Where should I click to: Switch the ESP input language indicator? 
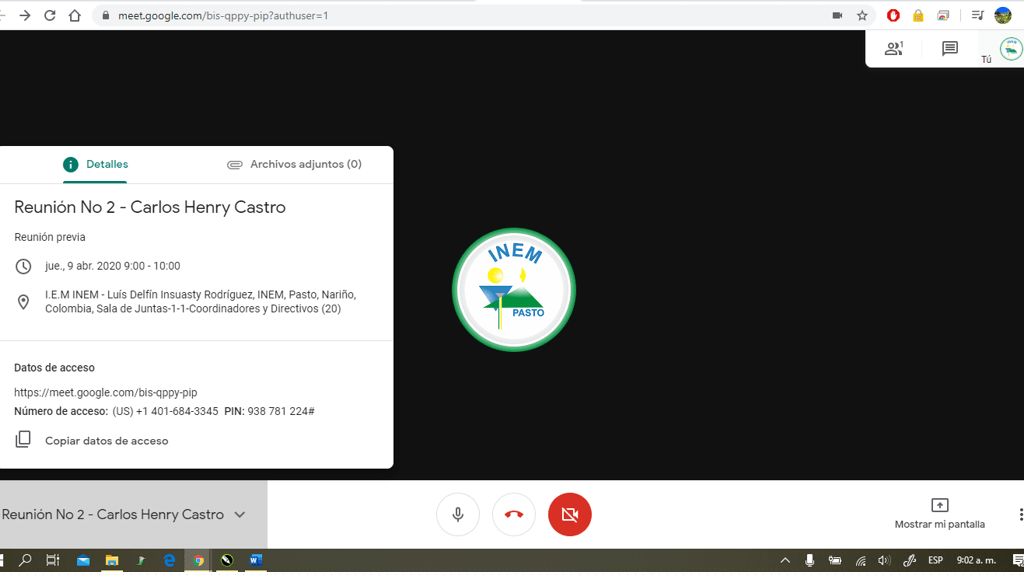(935, 560)
